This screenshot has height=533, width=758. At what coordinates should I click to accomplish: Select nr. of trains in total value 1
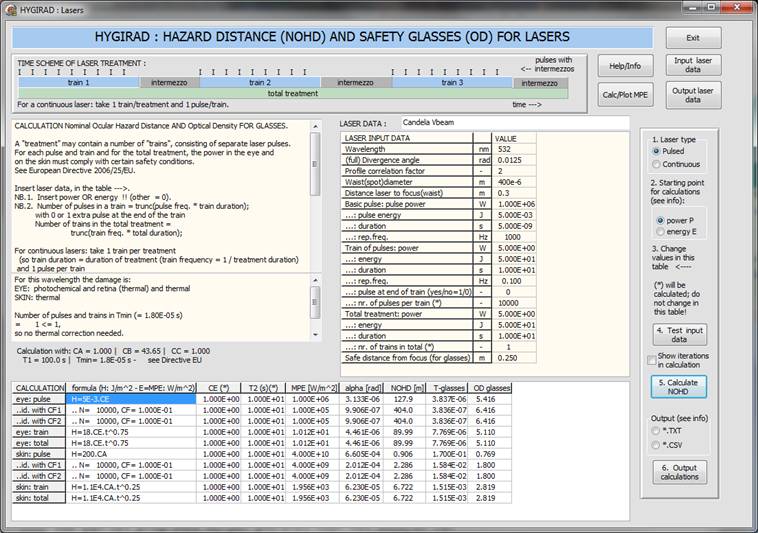click(514, 347)
